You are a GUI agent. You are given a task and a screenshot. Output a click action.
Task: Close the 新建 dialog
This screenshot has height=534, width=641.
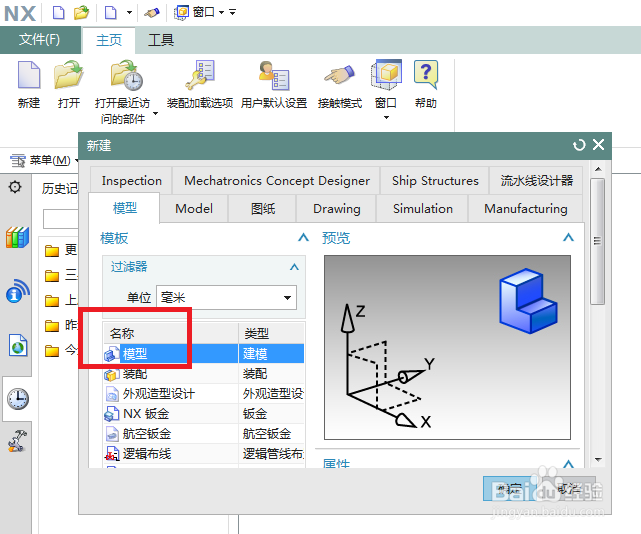[x=598, y=144]
